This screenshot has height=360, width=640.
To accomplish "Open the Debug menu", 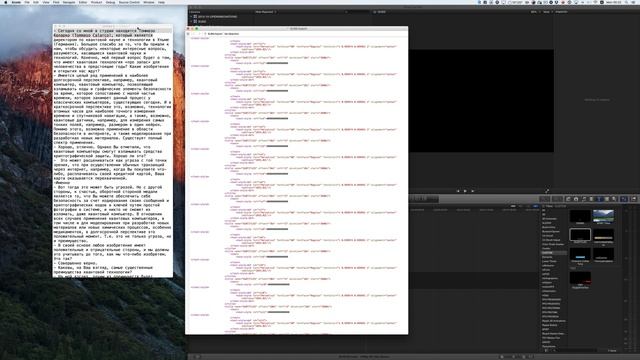I will click(x=110, y=2).
